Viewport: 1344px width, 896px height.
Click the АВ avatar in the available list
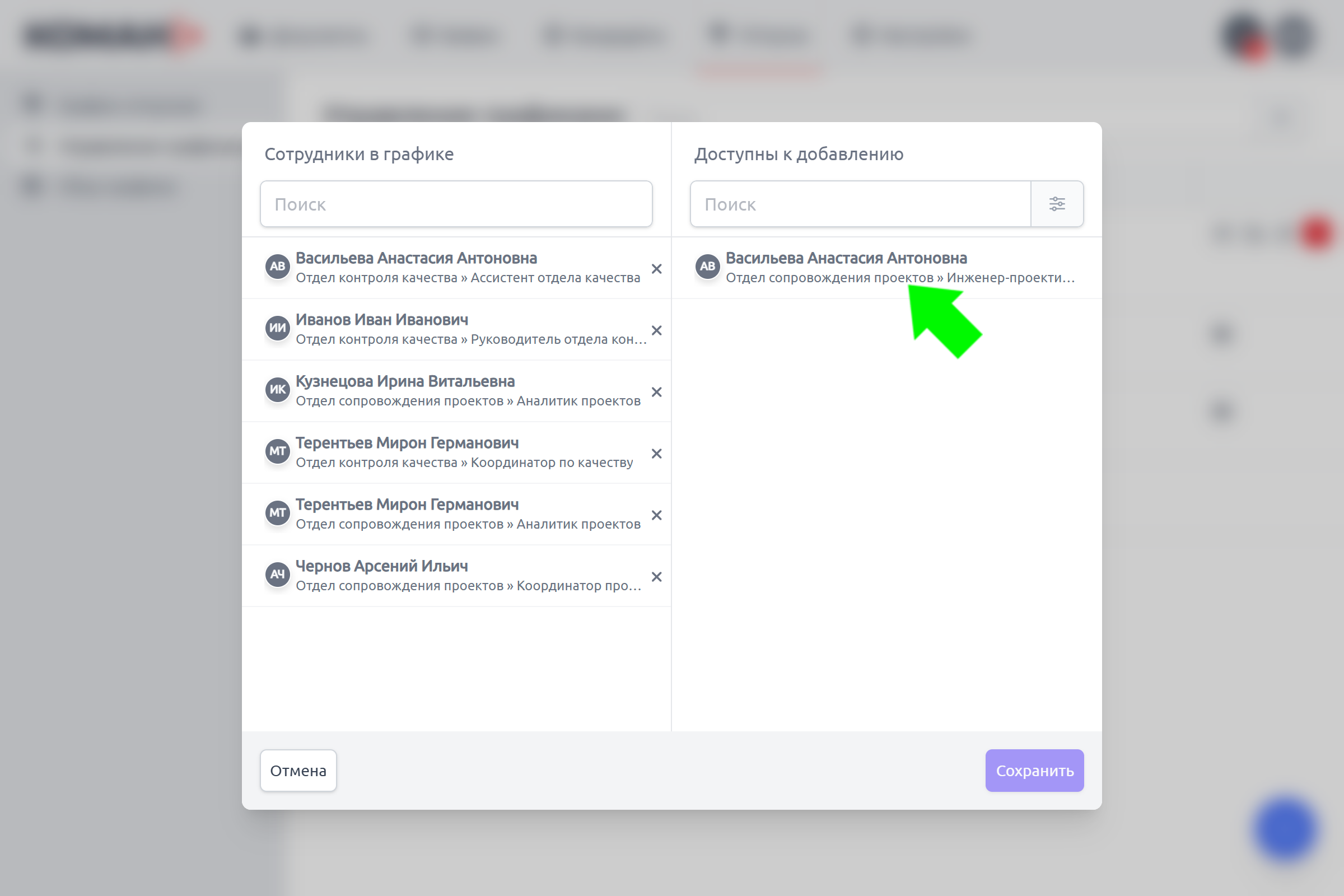[707, 267]
